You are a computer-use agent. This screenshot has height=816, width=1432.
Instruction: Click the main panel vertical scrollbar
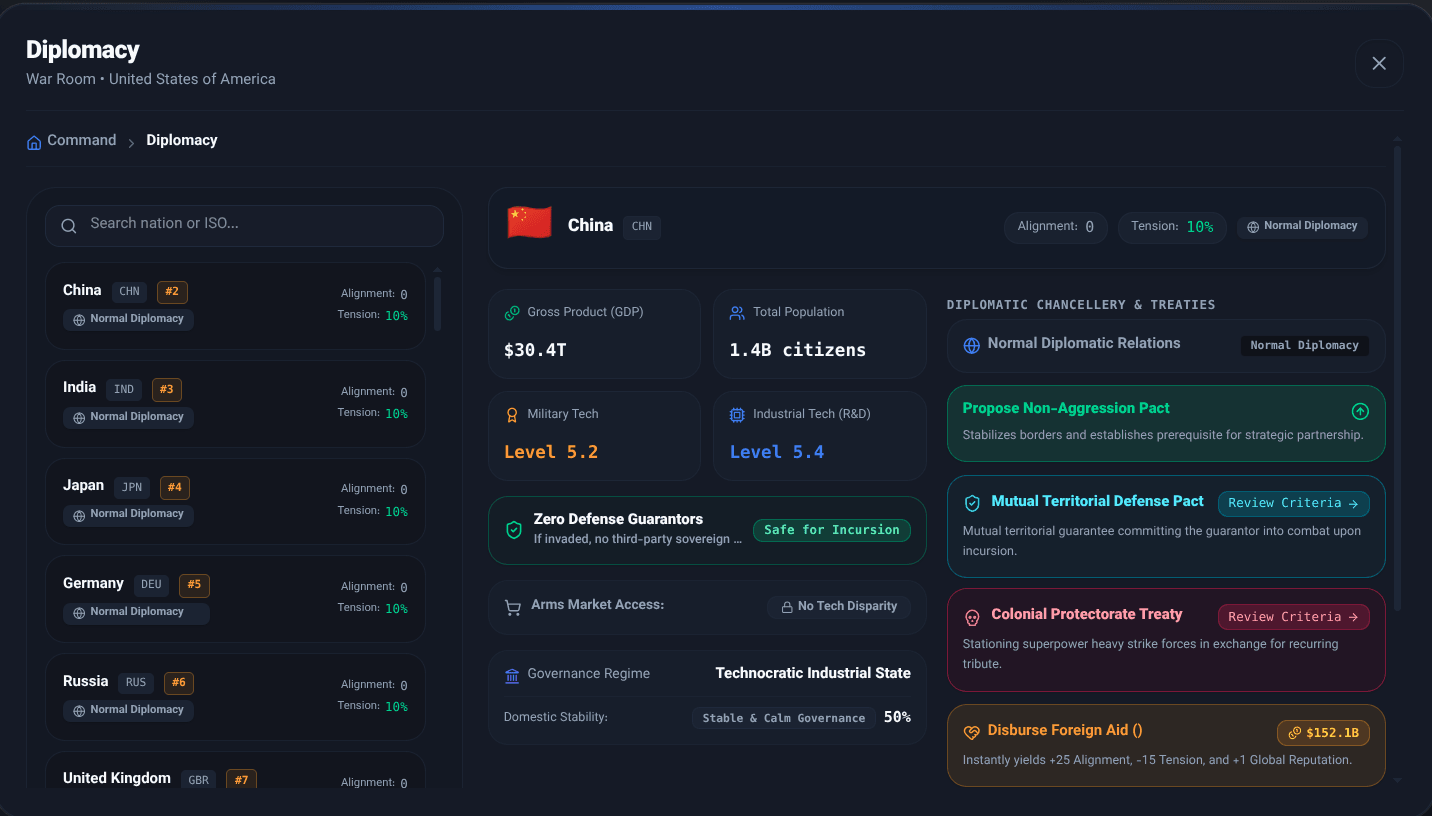pyautogui.click(x=1397, y=378)
